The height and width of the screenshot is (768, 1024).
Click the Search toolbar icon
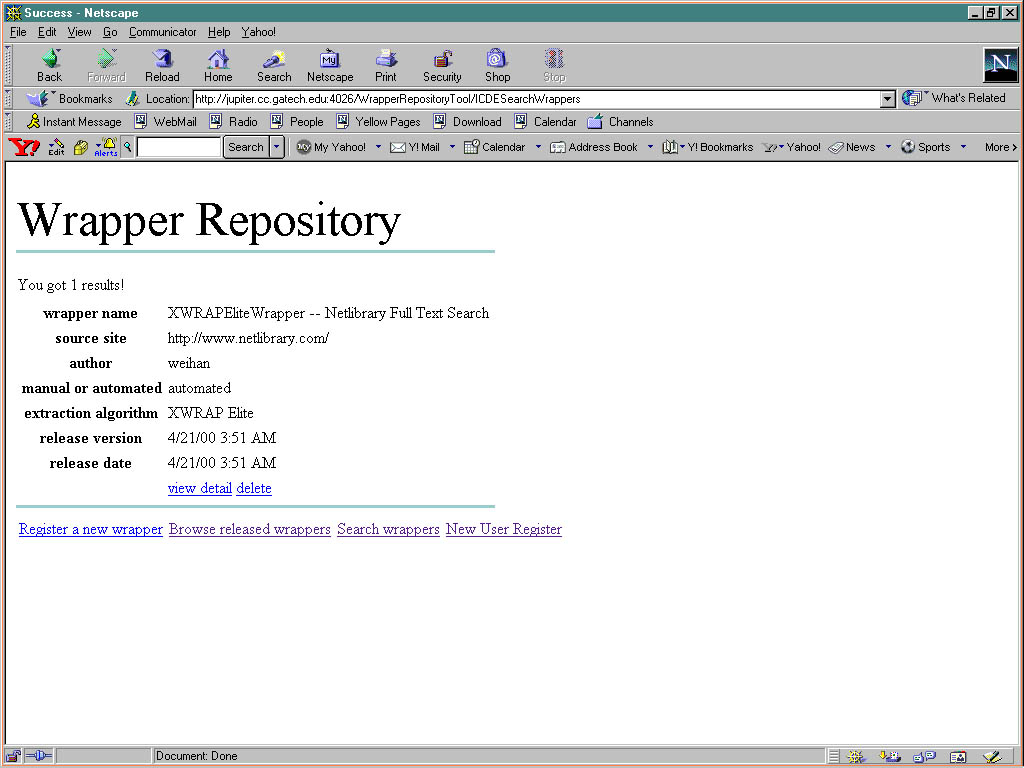pyautogui.click(x=274, y=65)
